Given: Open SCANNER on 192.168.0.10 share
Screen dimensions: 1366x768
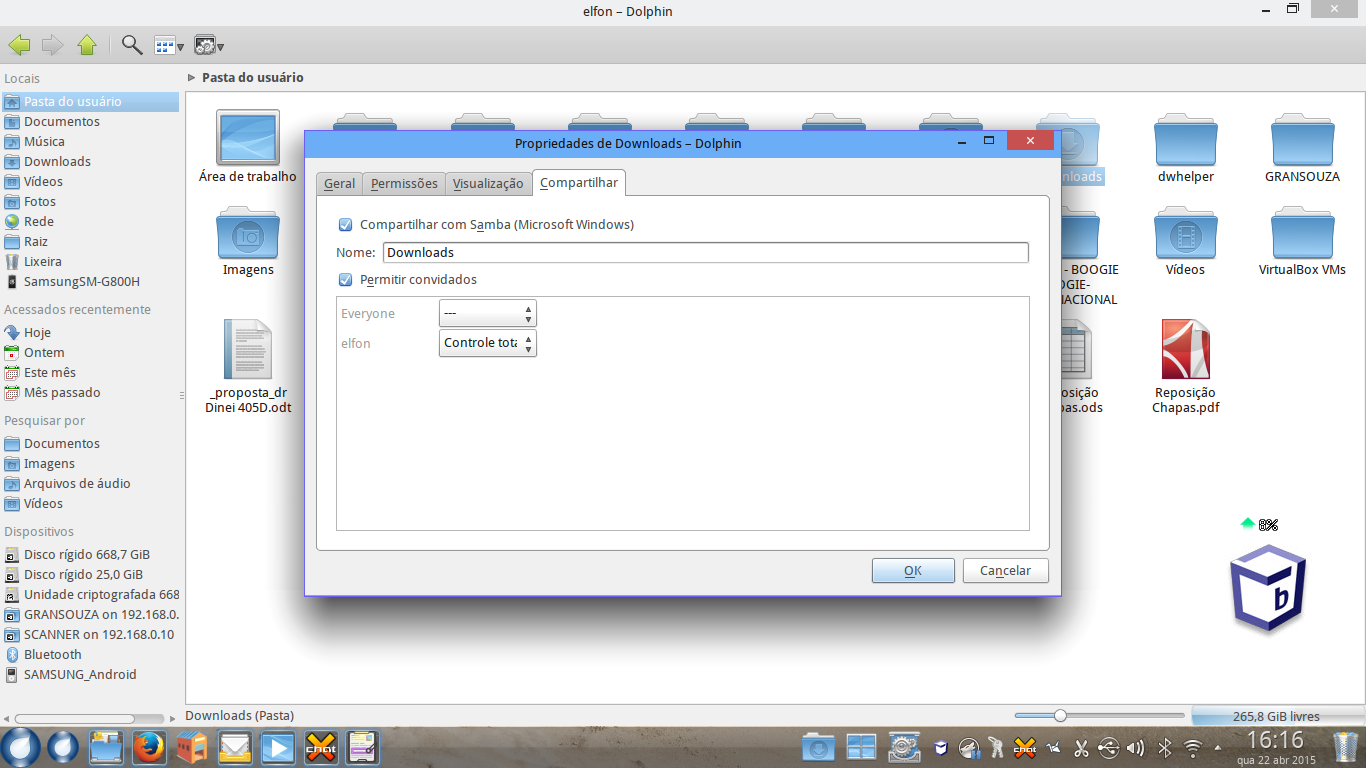Looking at the screenshot, I should pyautogui.click(x=99, y=634).
